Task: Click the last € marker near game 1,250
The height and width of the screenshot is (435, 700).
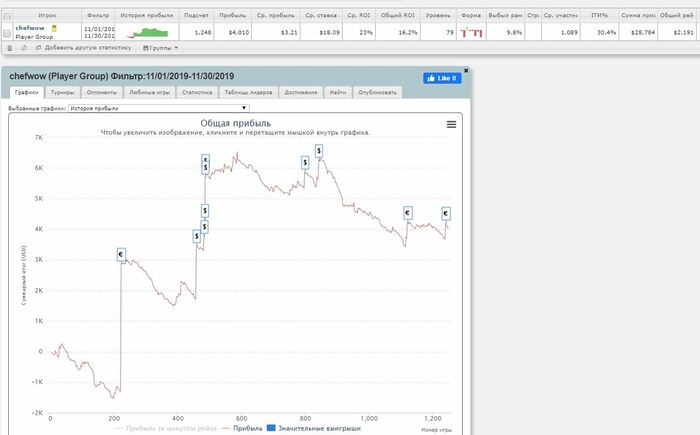Action: click(446, 214)
